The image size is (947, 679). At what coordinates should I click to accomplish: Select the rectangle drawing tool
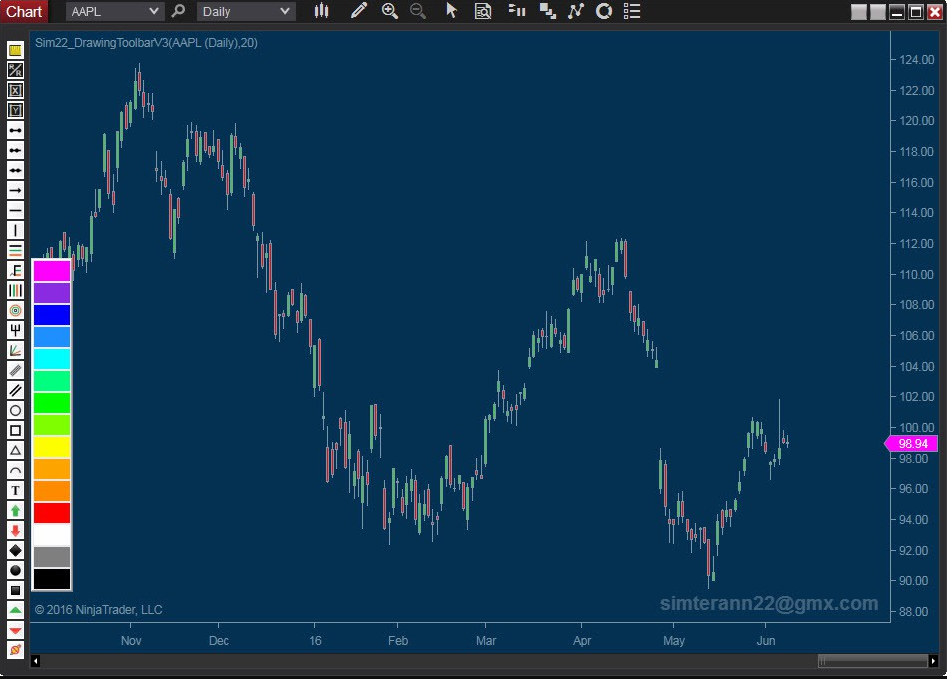(x=15, y=430)
